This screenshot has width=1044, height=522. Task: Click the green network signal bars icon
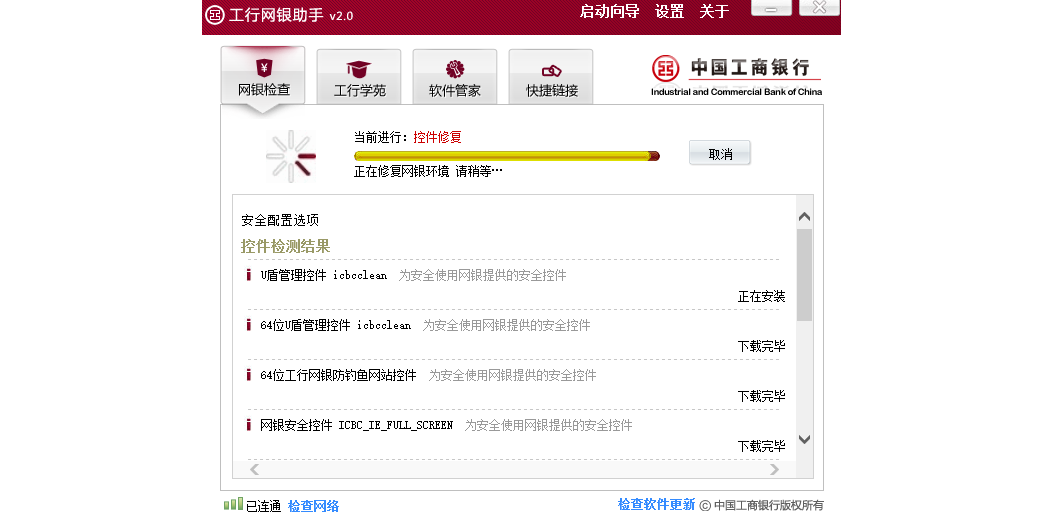pyautogui.click(x=233, y=504)
